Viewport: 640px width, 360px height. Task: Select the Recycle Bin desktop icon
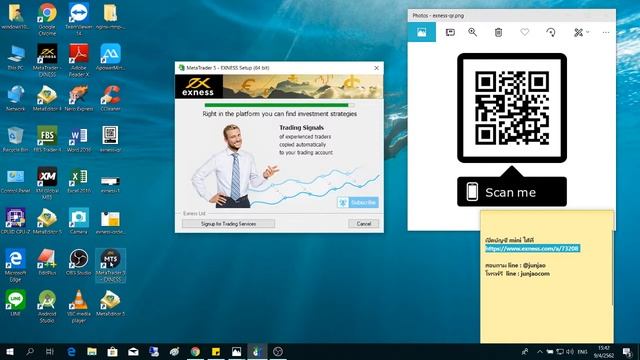point(16,139)
